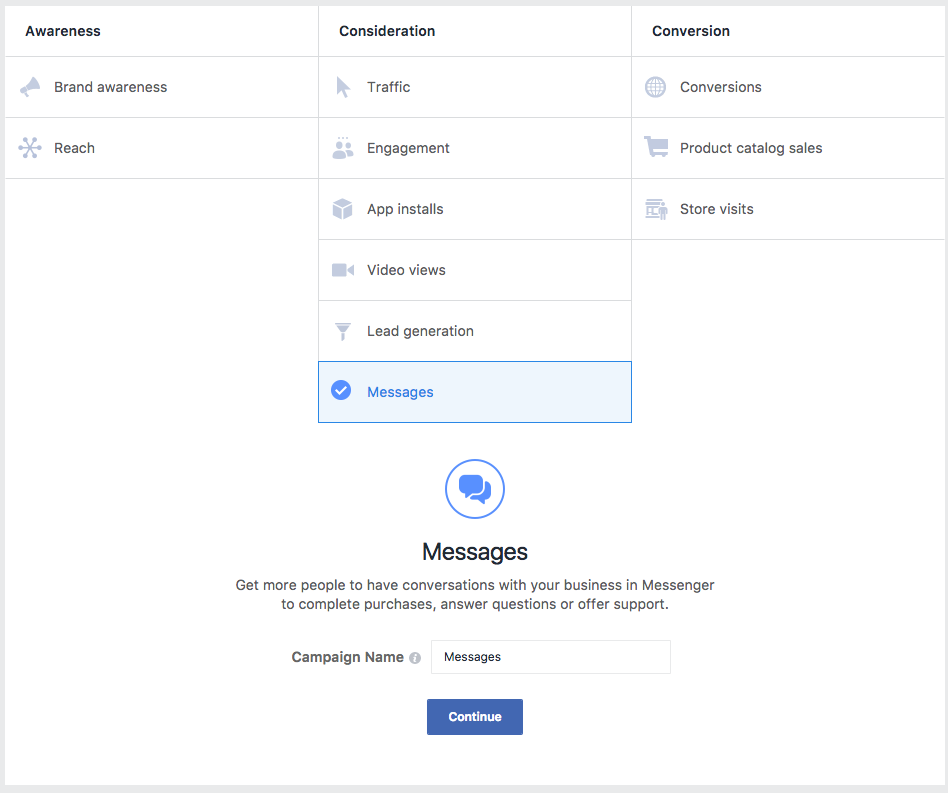Viewport: 948px width, 793px height.
Task: Click the large Messages speech bubble icon
Action: pos(474,489)
